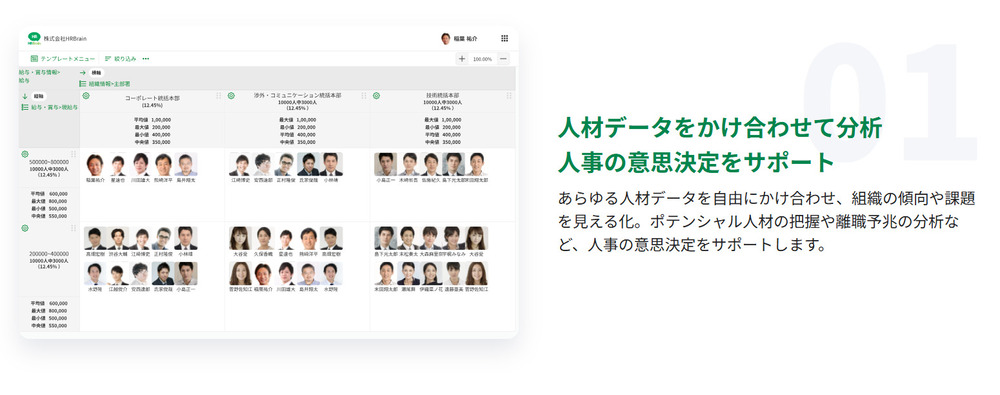Screen dimensions: 1000x395
Task: Click the down arrow beside 縦軸
Action: (25, 96)
